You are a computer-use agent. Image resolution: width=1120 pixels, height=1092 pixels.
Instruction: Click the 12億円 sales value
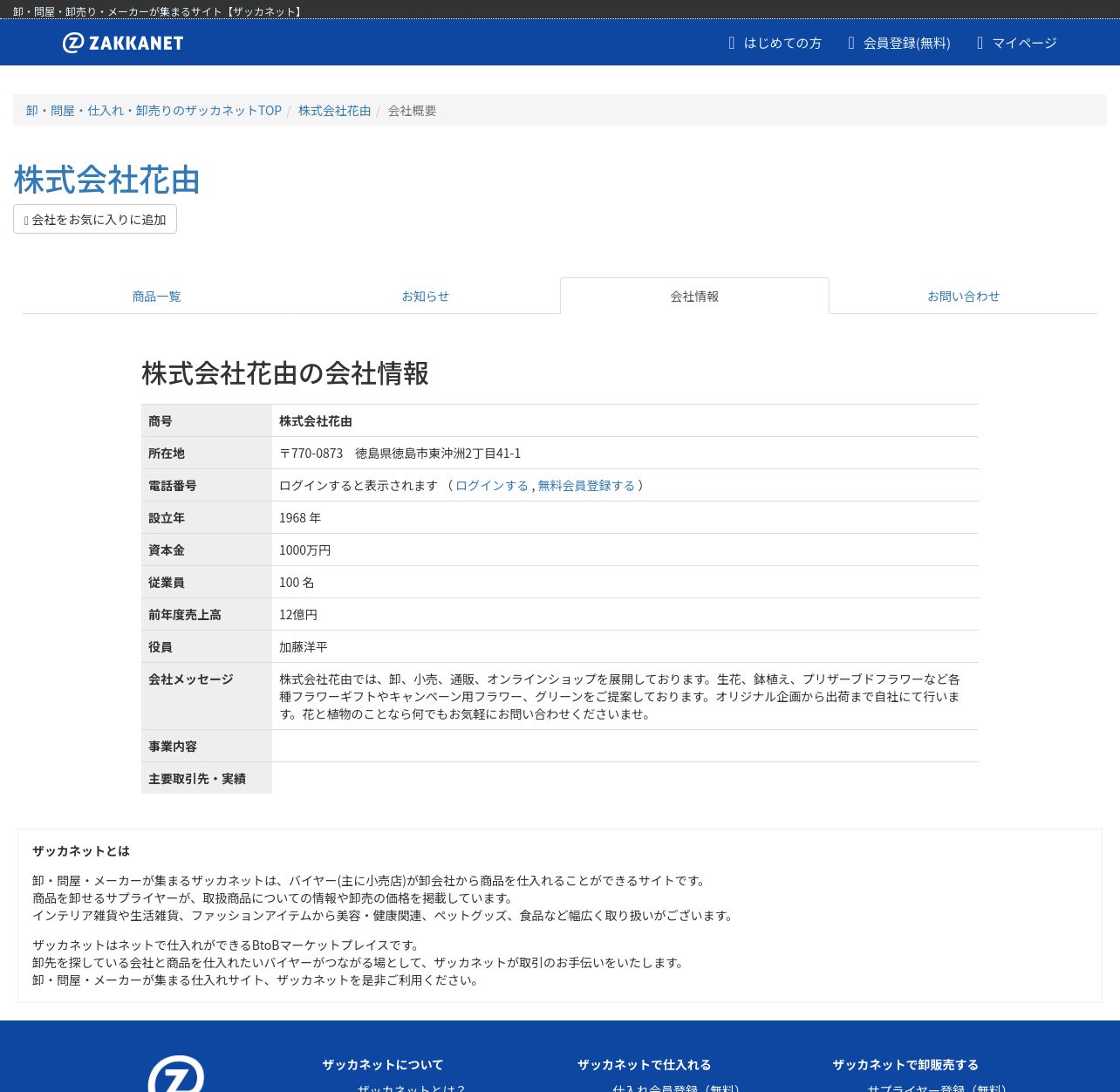coord(298,615)
